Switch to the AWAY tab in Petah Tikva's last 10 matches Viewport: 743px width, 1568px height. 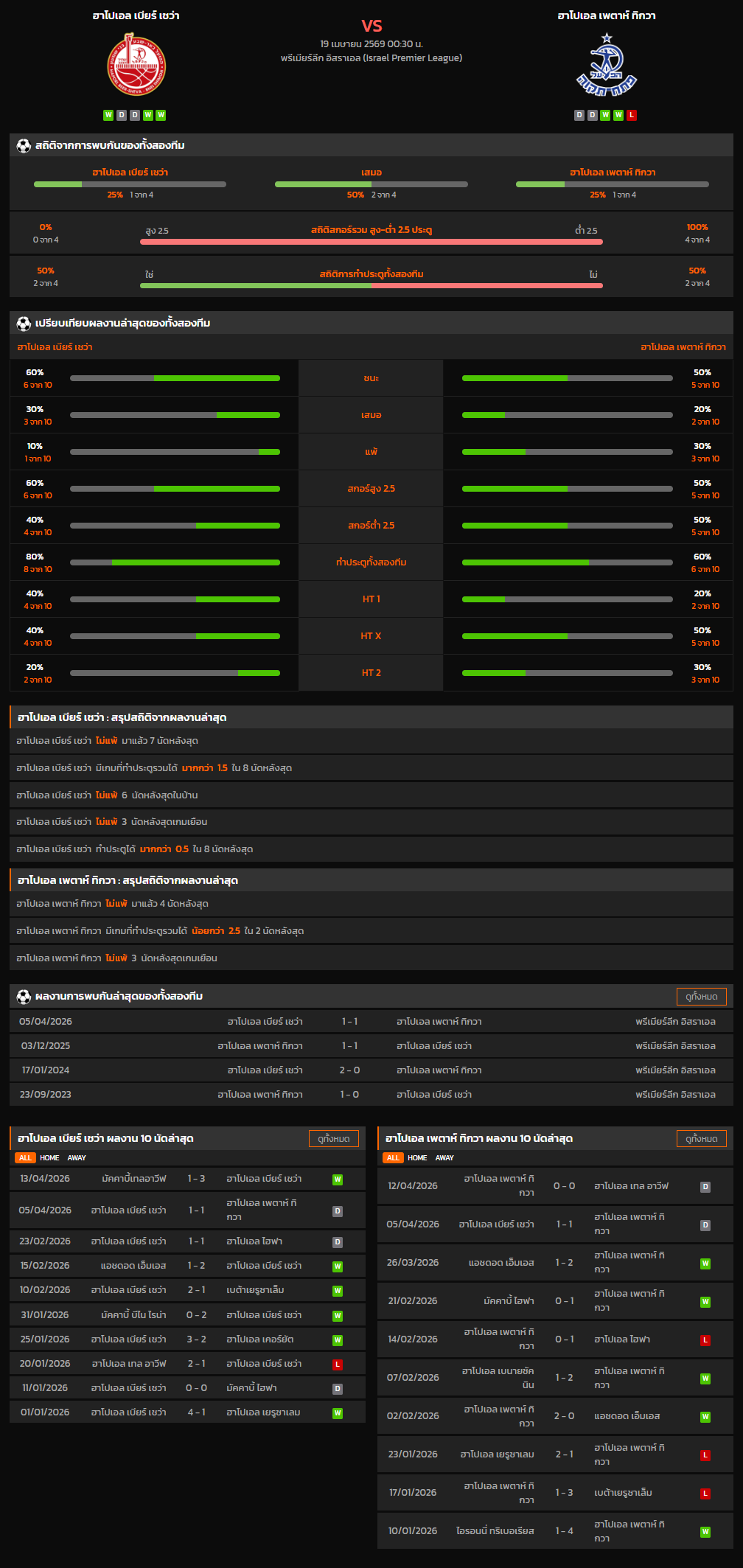444,1158
